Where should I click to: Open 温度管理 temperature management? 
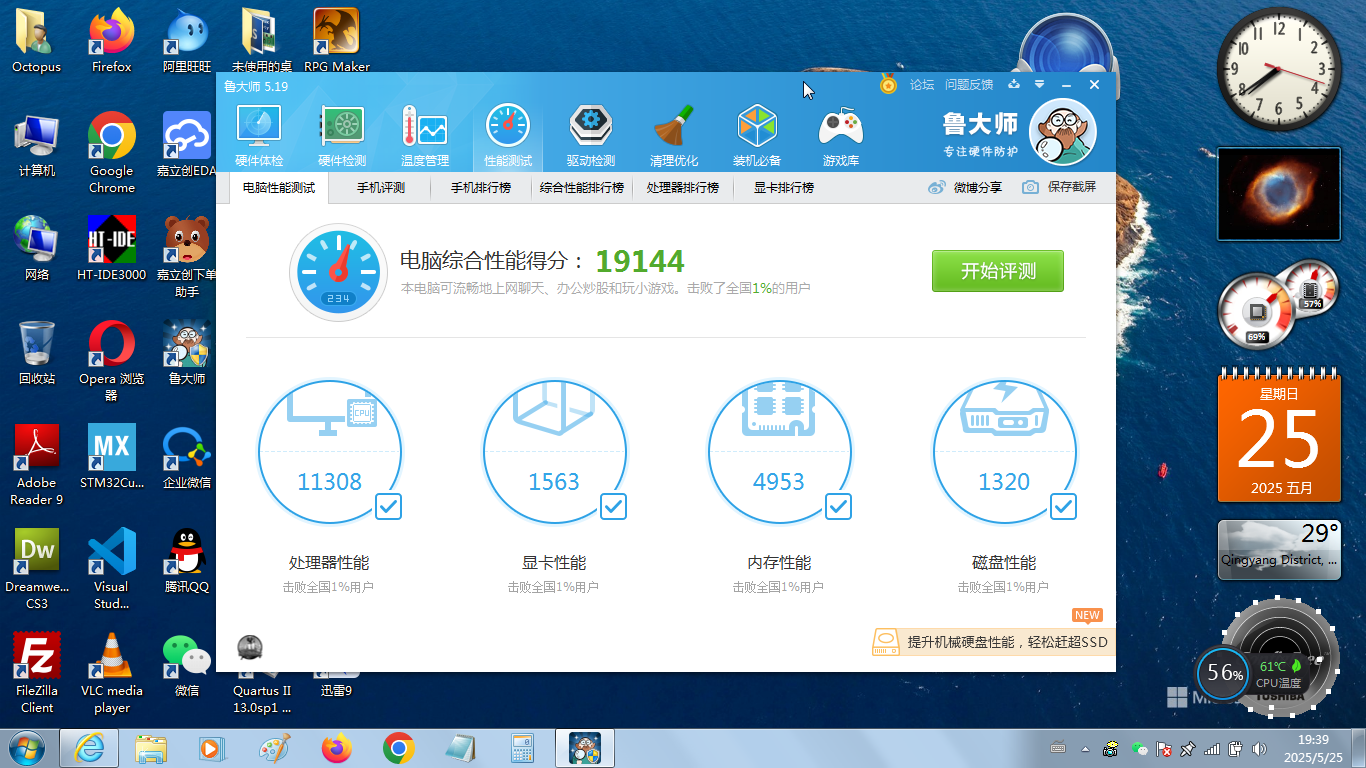(x=425, y=136)
